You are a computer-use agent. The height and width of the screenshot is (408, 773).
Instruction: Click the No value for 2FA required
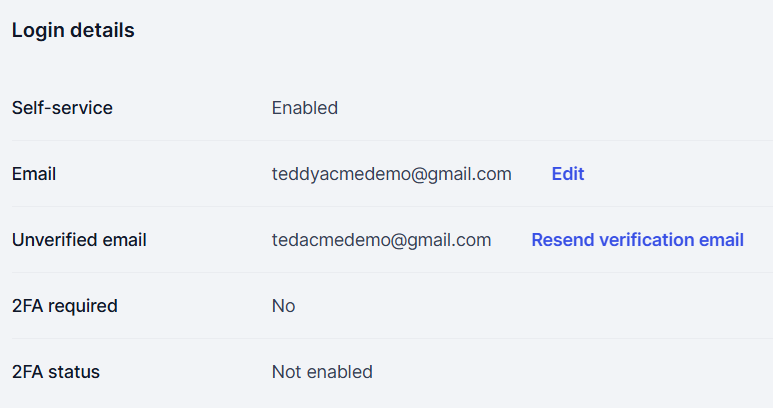point(283,306)
